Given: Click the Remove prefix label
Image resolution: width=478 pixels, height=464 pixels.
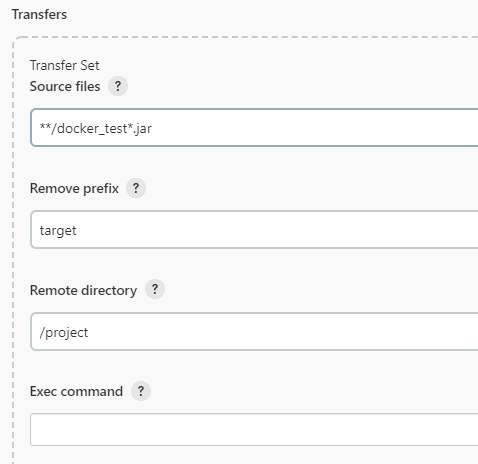Looking at the screenshot, I should point(74,189).
